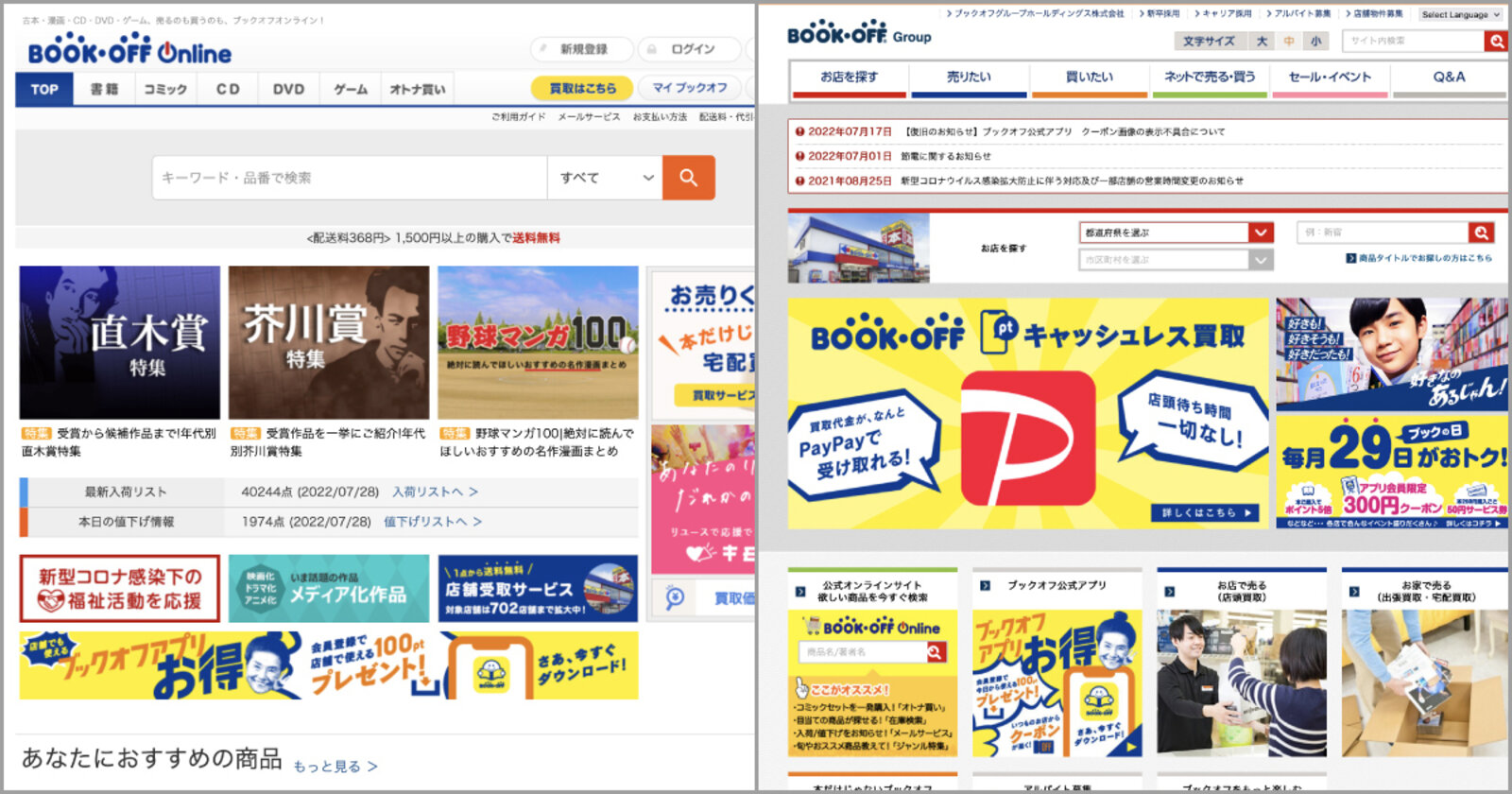The width and height of the screenshot is (1512, 794).
Task: Select the オトナ買い tab
Action: coord(418,89)
